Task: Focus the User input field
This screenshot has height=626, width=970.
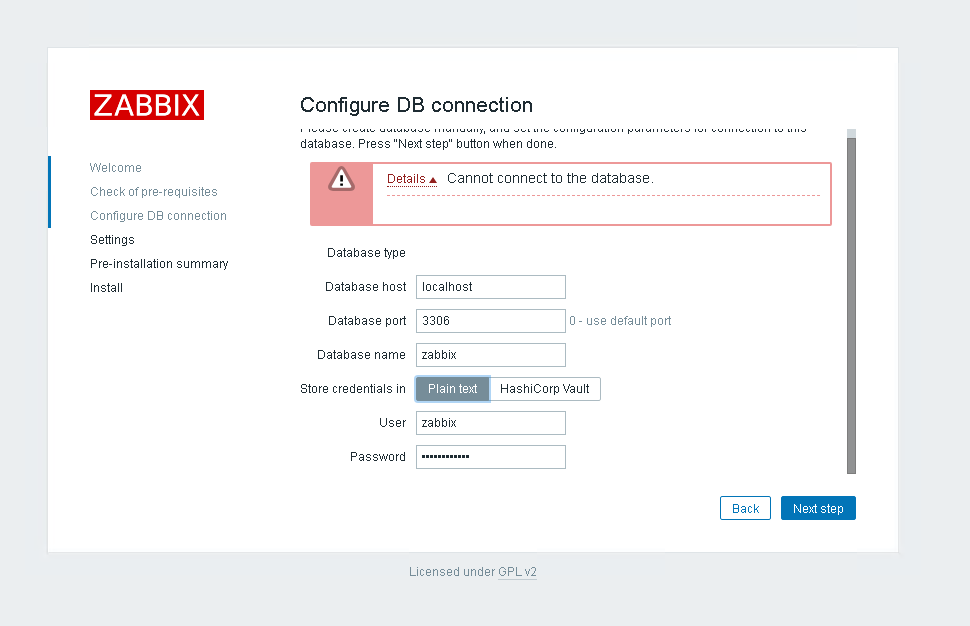Action: [x=490, y=423]
